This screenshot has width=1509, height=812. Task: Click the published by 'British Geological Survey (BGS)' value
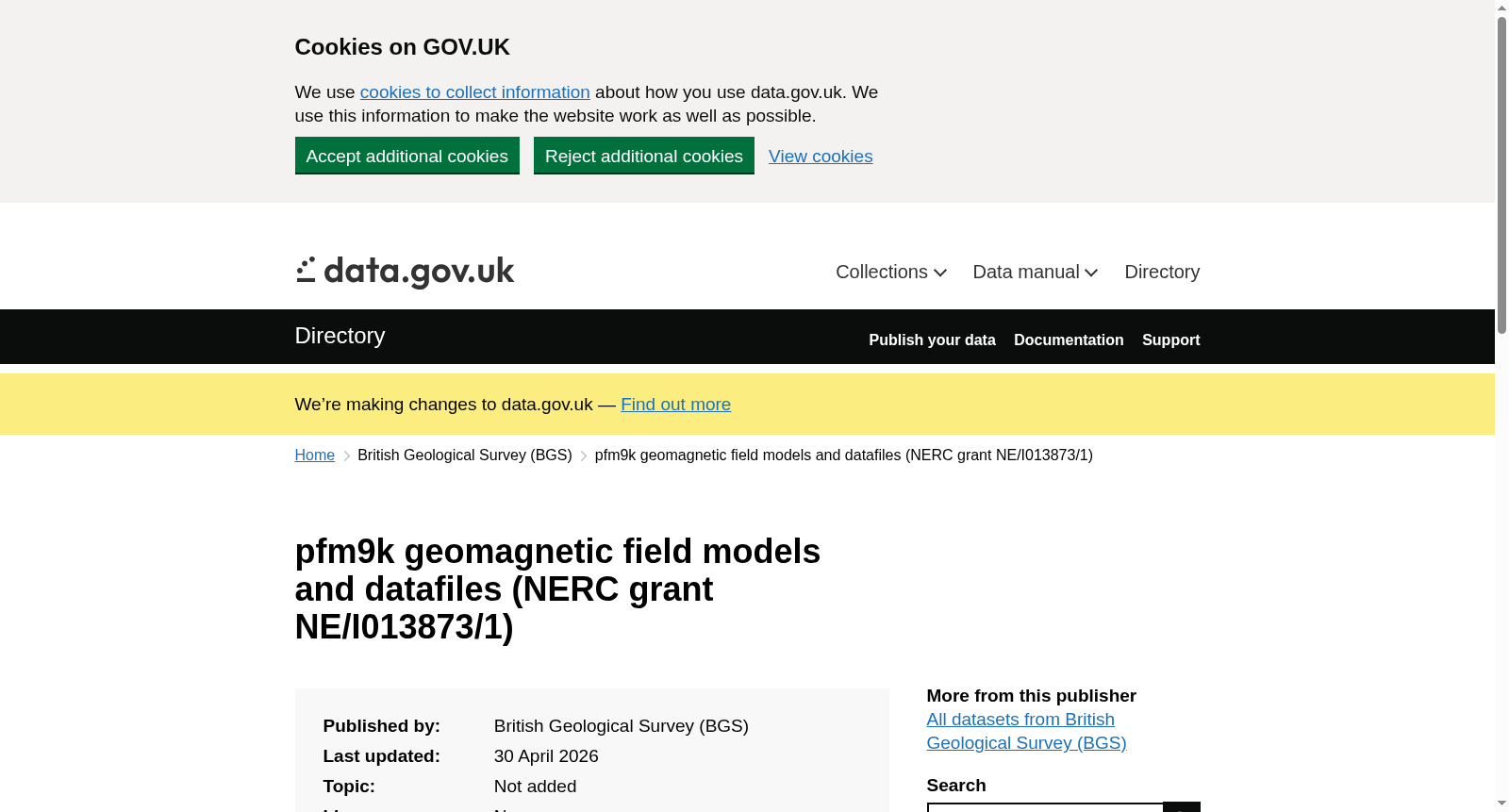[x=621, y=726]
